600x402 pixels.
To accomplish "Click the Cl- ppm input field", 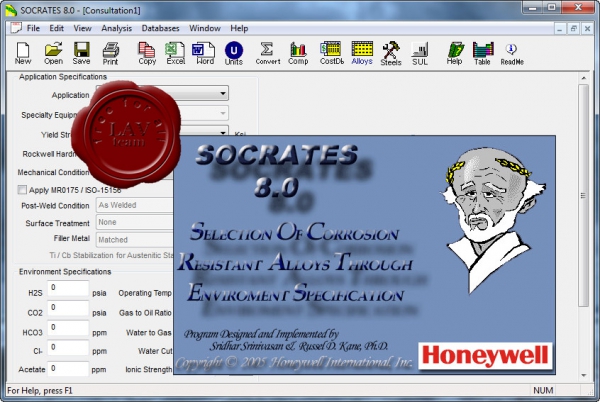I will tap(68, 348).
